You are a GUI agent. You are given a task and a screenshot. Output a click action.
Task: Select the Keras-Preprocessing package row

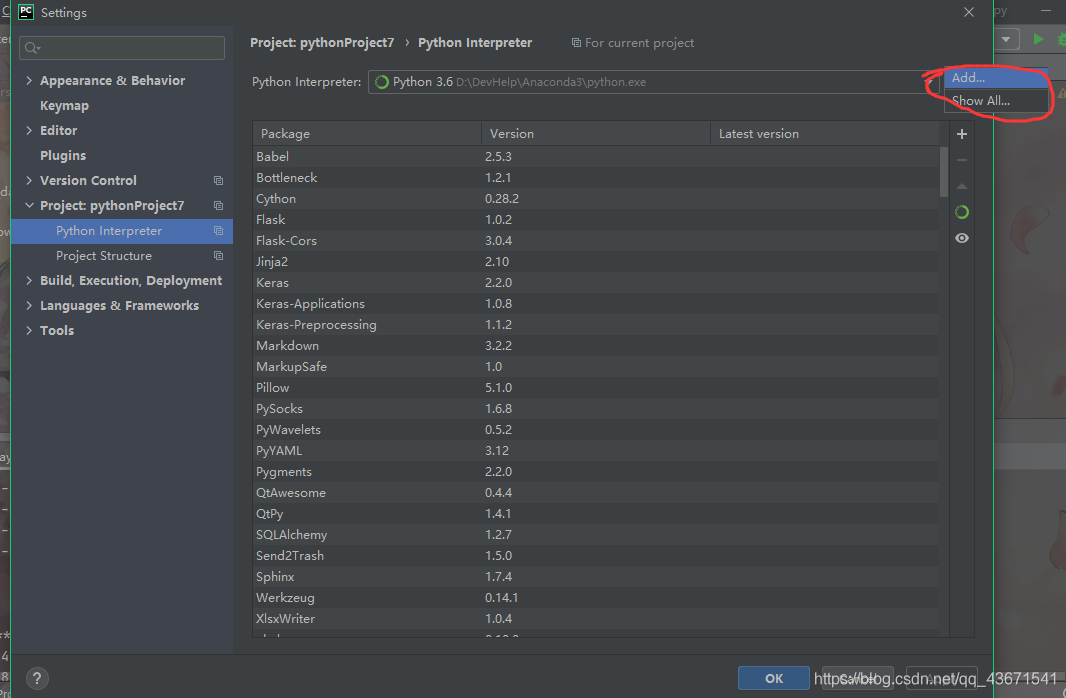tap(596, 324)
